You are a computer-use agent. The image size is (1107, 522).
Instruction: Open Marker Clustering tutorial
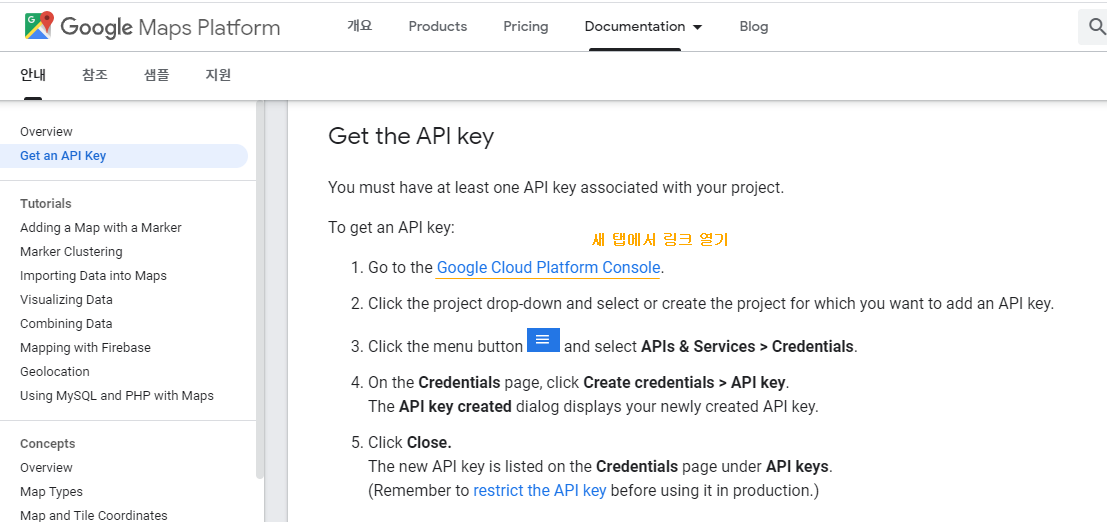(71, 251)
